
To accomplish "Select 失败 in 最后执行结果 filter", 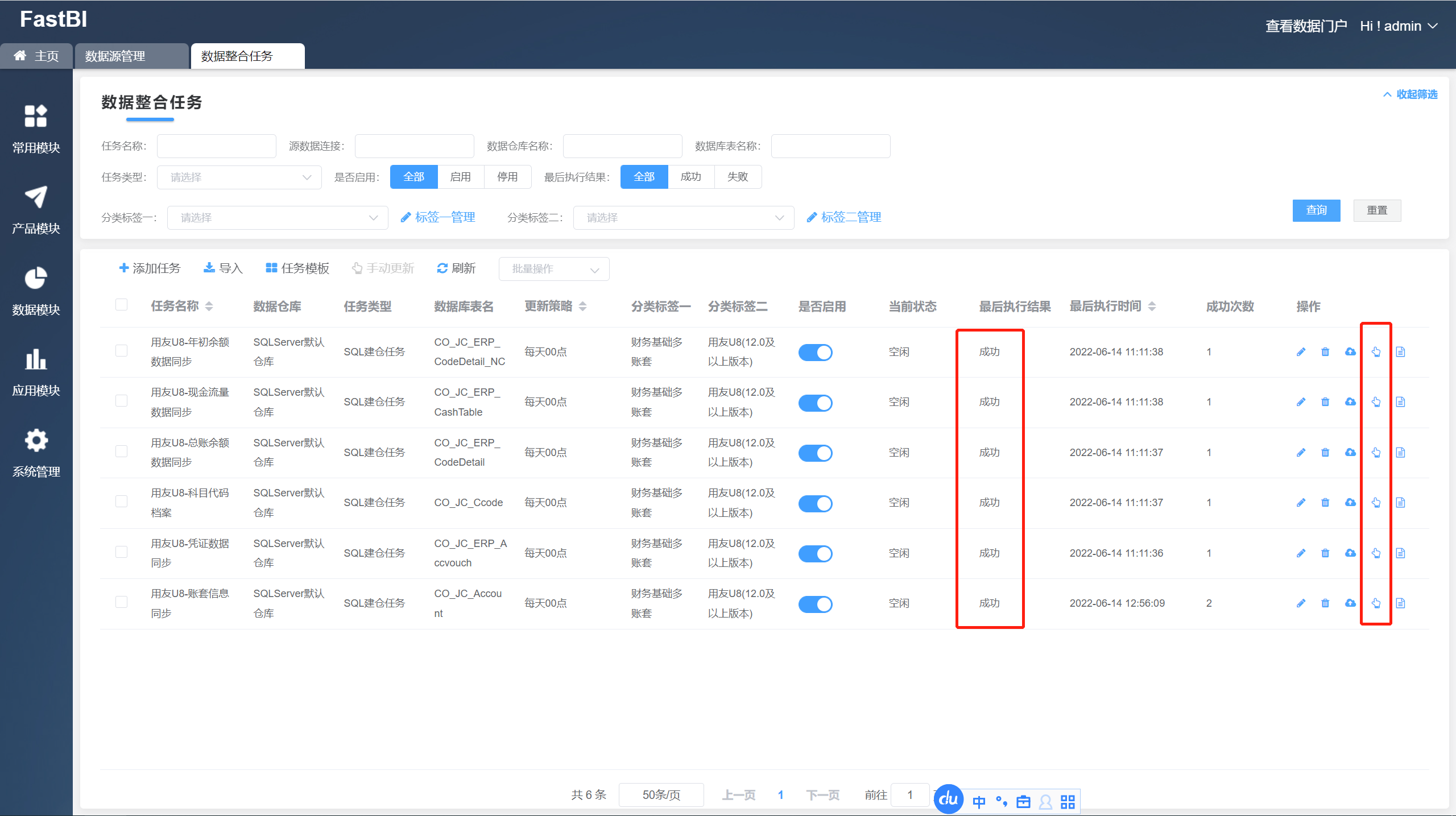I will click(x=738, y=177).
